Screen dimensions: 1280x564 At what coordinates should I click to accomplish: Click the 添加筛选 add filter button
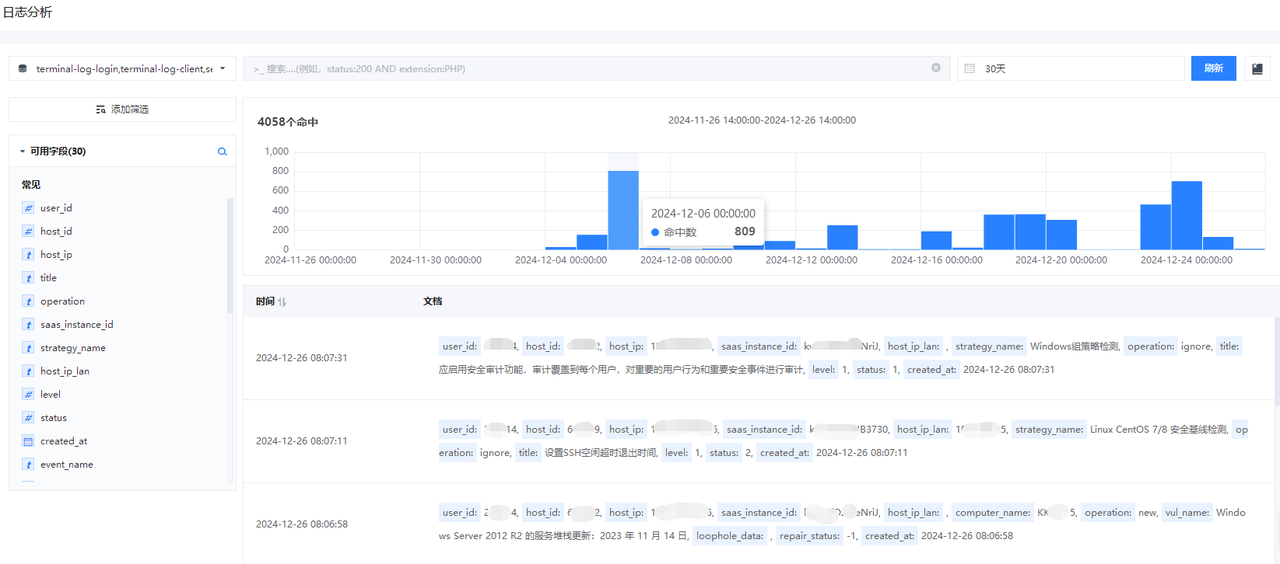click(x=122, y=109)
